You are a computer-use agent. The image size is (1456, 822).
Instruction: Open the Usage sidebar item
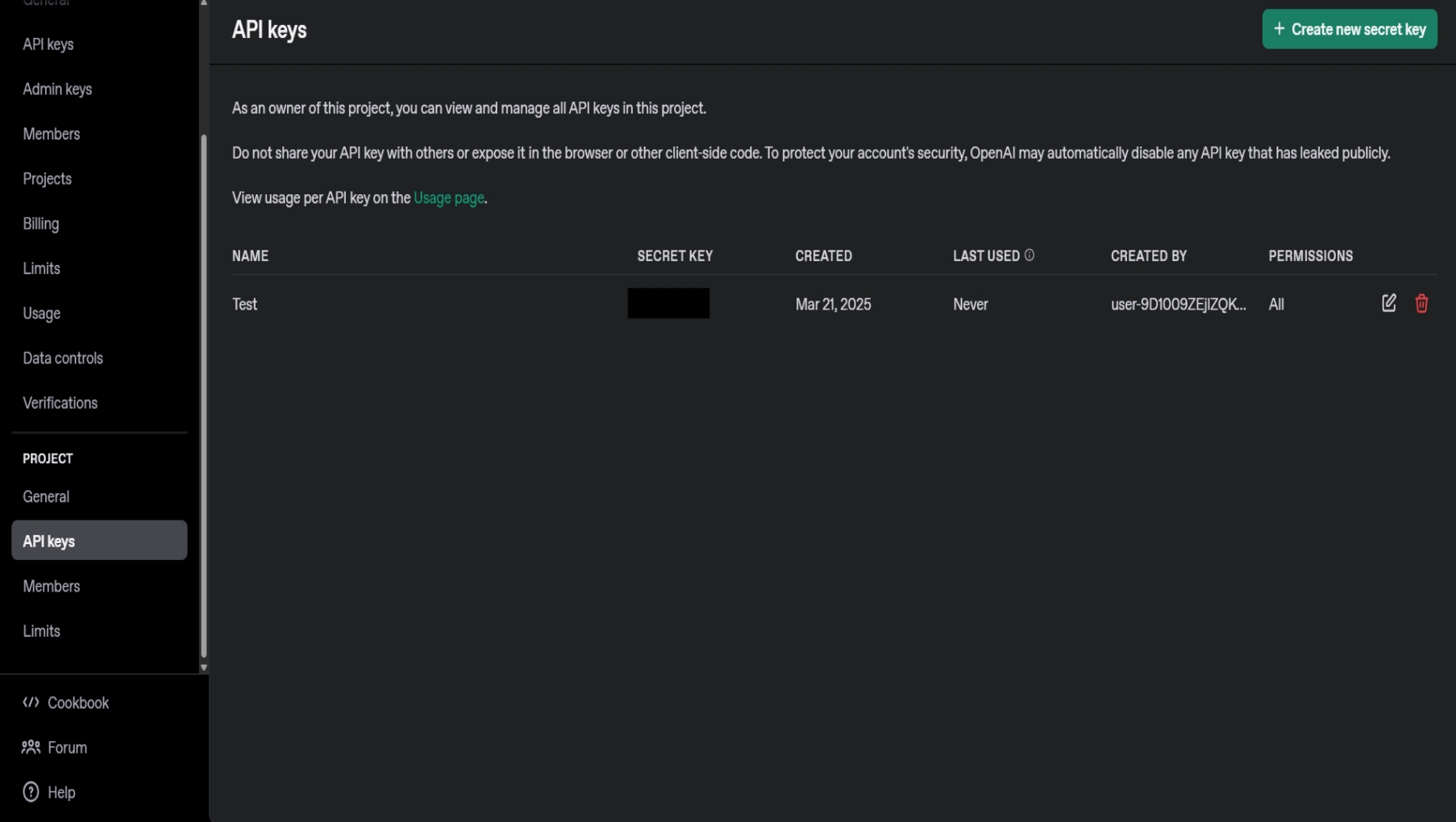click(41, 313)
